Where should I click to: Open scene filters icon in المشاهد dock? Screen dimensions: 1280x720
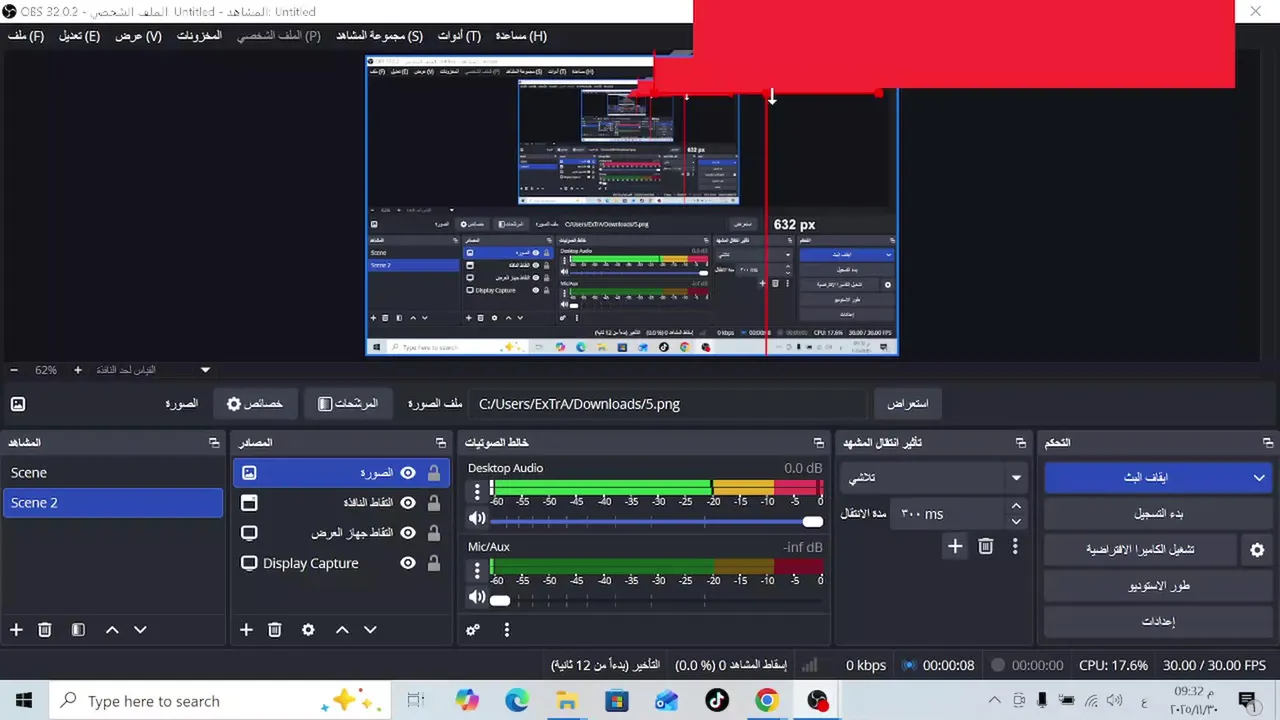(78, 630)
